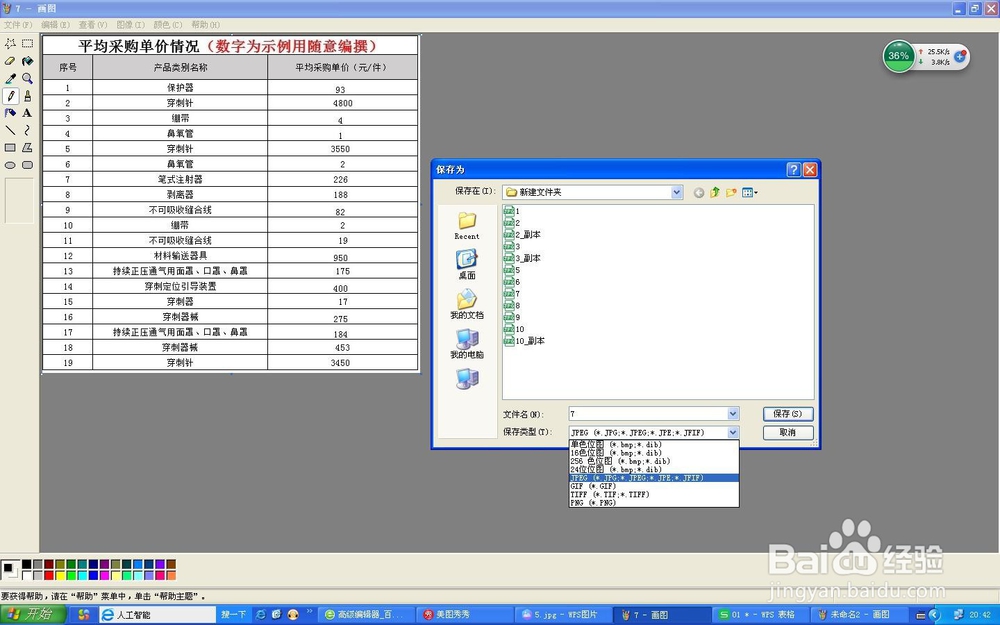The width and height of the screenshot is (1000, 625).
Task: Pick the straight line tool
Action: pyautogui.click(x=10, y=130)
